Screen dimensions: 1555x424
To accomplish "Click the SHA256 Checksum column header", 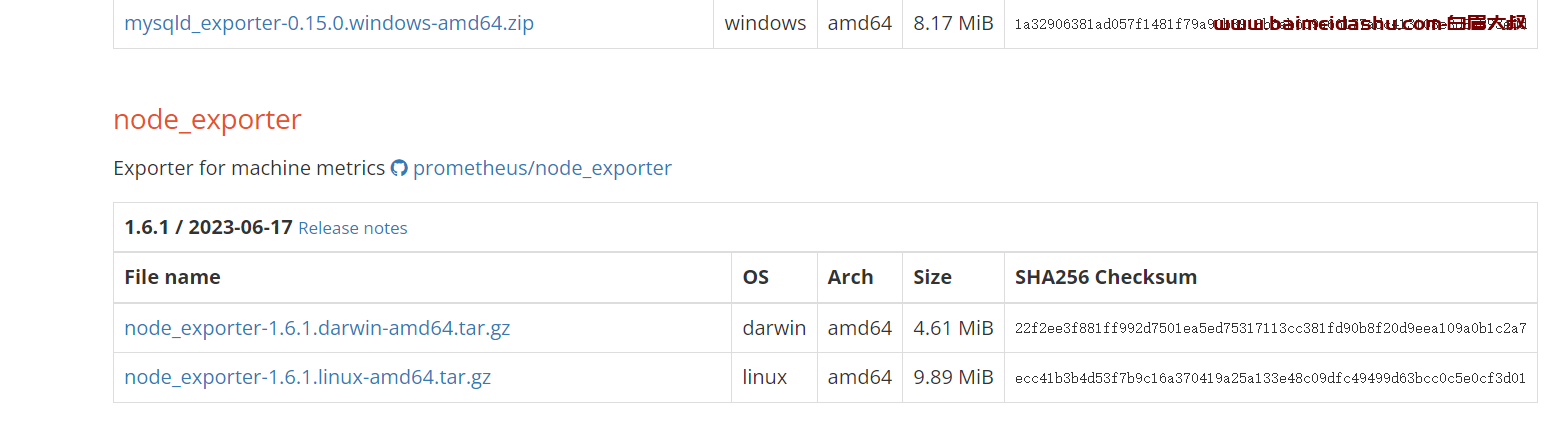I will [x=1106, y=277].
